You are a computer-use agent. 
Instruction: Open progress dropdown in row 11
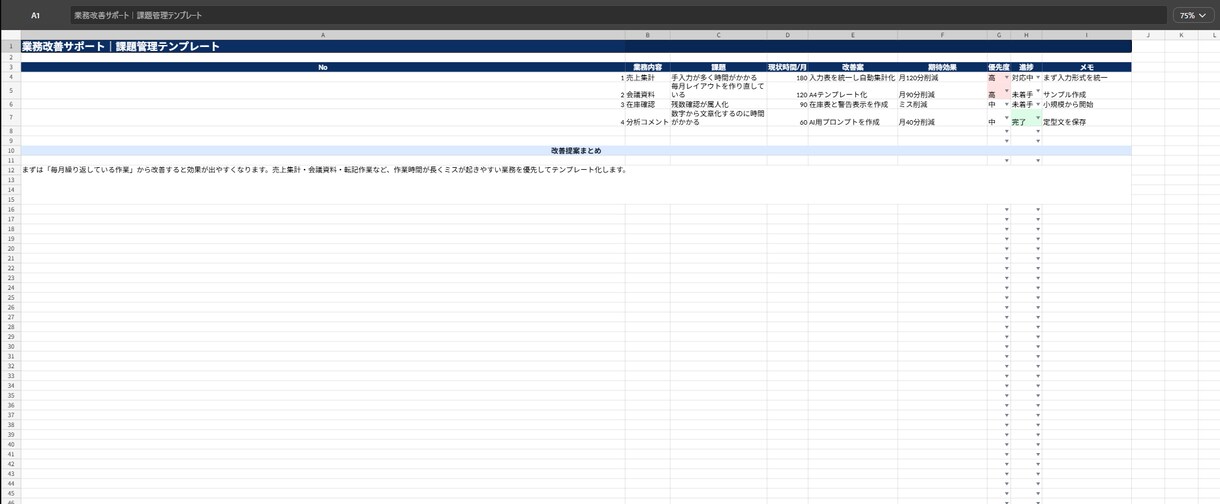[x=1038, y=160]
